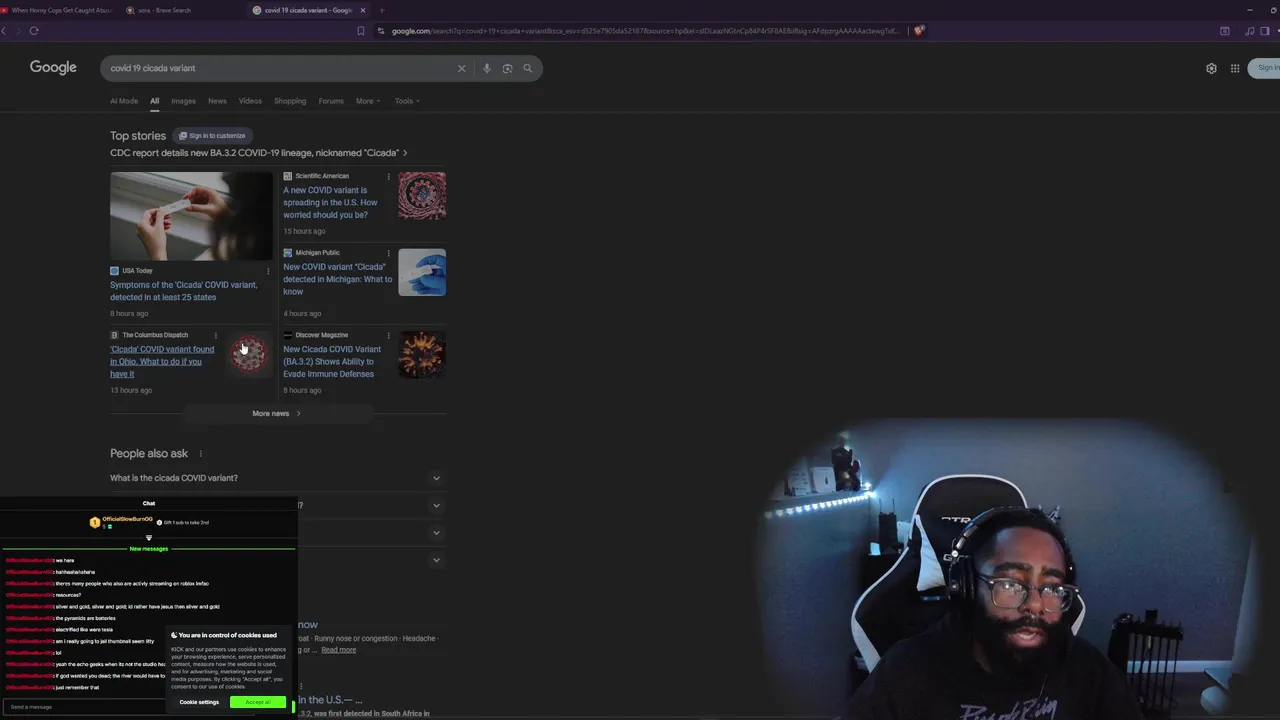Viewport: 1280px width, 720px height.
Task: Expand the second People also ask chevron
Action: click(x=436, y=505)
